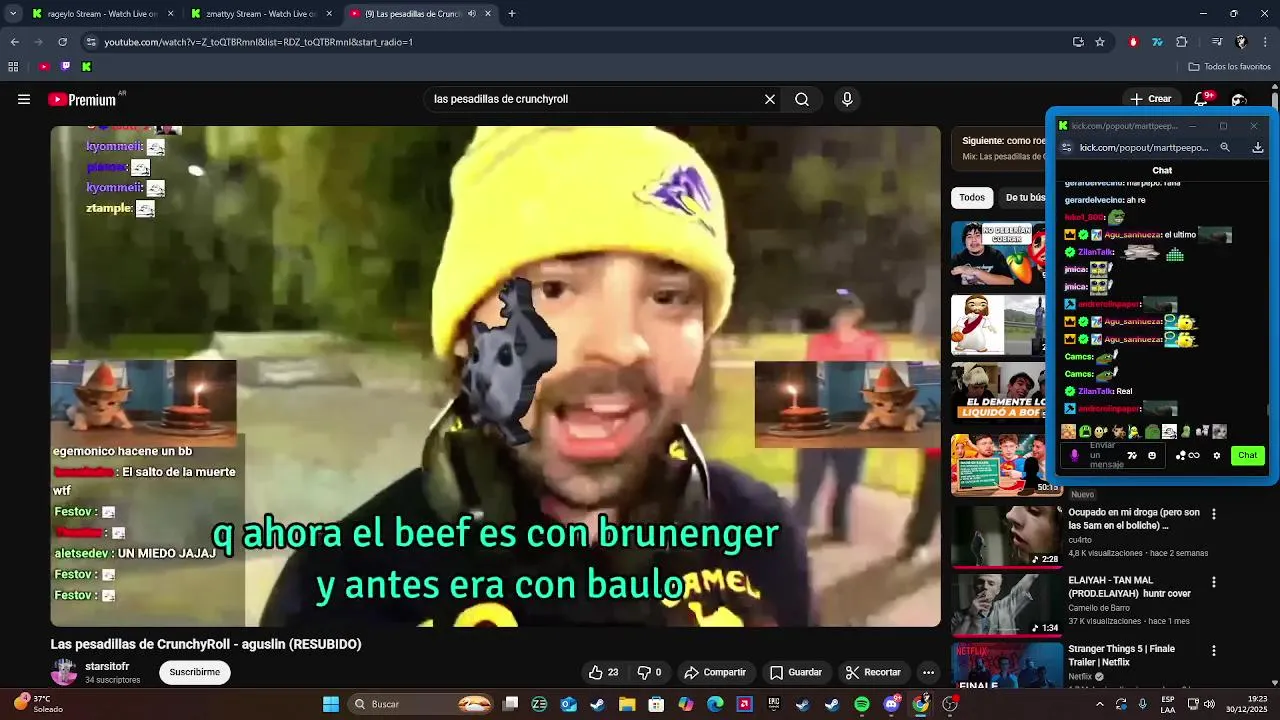
Task: Switch to zmattyy Stream browser tab
Action: point(260,14)
